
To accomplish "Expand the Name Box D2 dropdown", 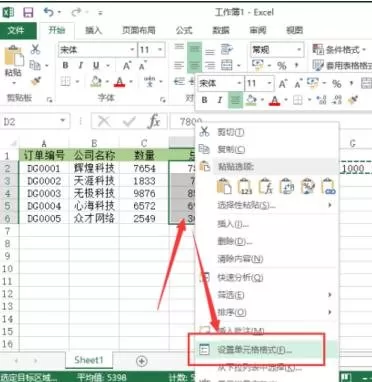I will pyautogui.click(x=63, y=121).
